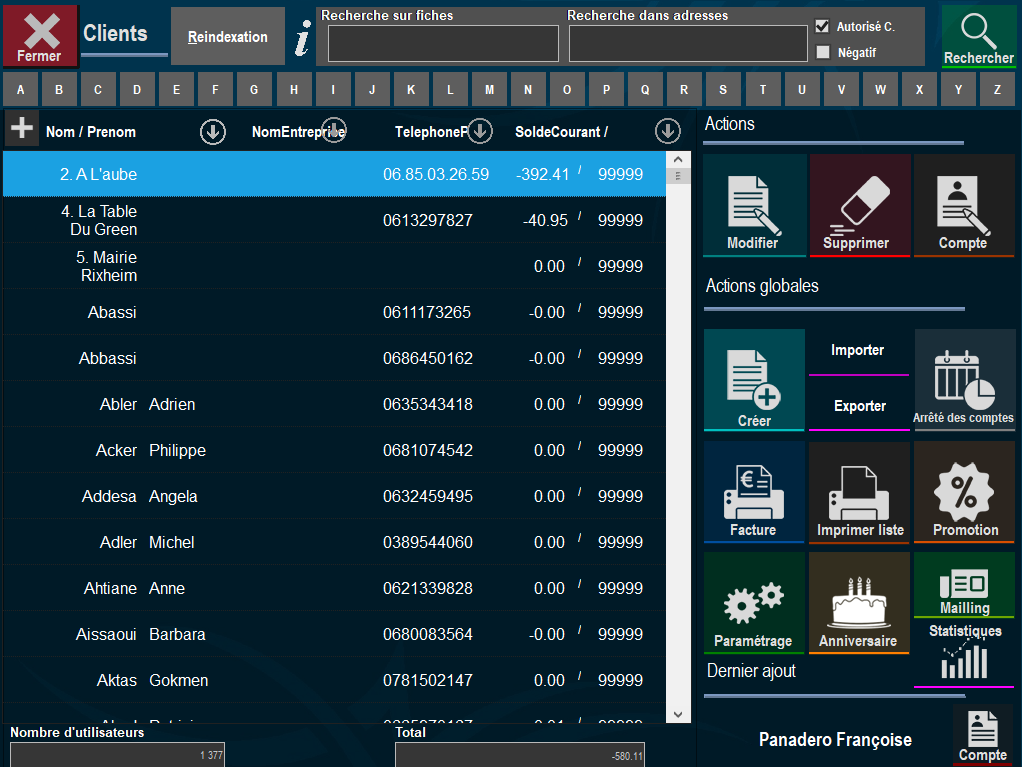Select the 4. La Table Du Green row
Image resolution: width=1022 pixels, height=767 pixels.
point(334,220)
